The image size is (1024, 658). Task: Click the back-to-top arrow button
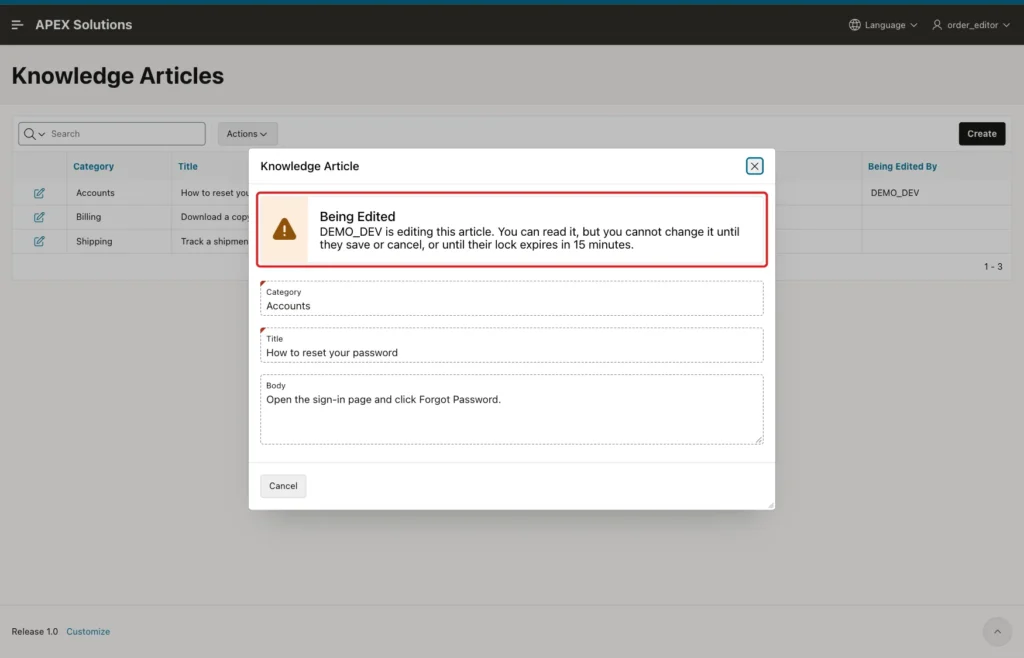tap(997, 631)
